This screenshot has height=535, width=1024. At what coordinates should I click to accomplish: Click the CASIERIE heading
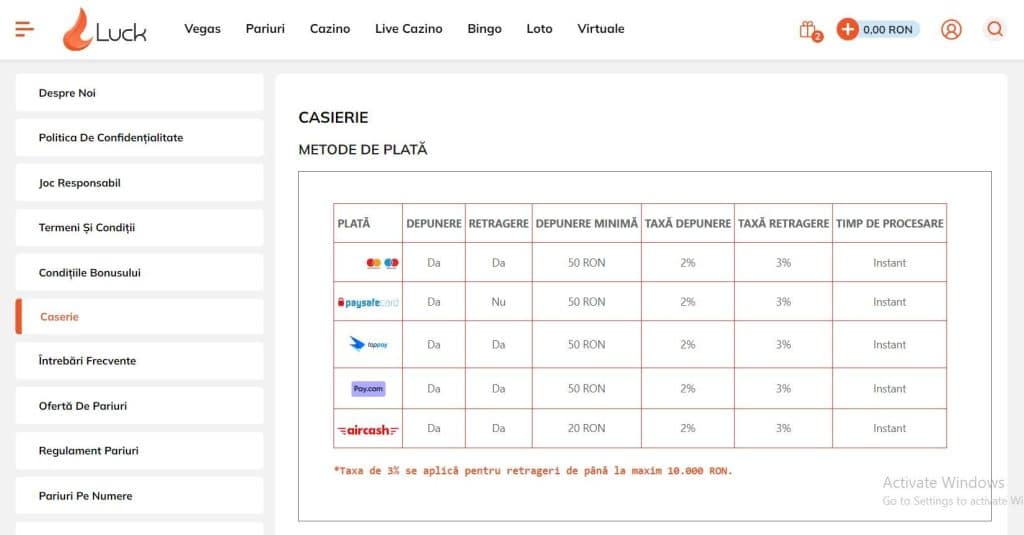coord(333,118)
